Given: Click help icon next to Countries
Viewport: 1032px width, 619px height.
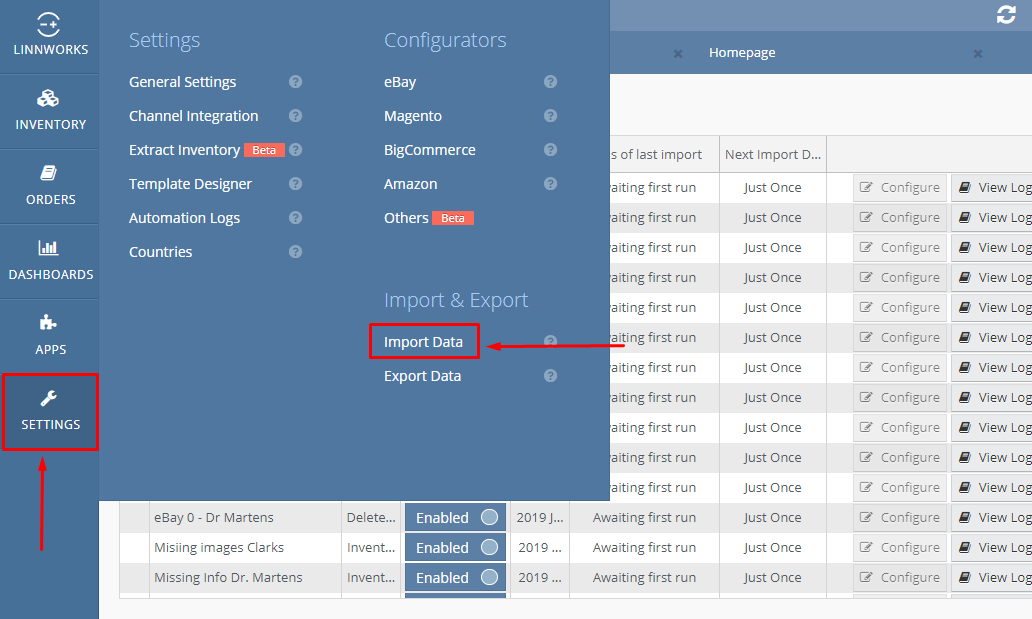Looking at the screenshot, I should [296, 252].
